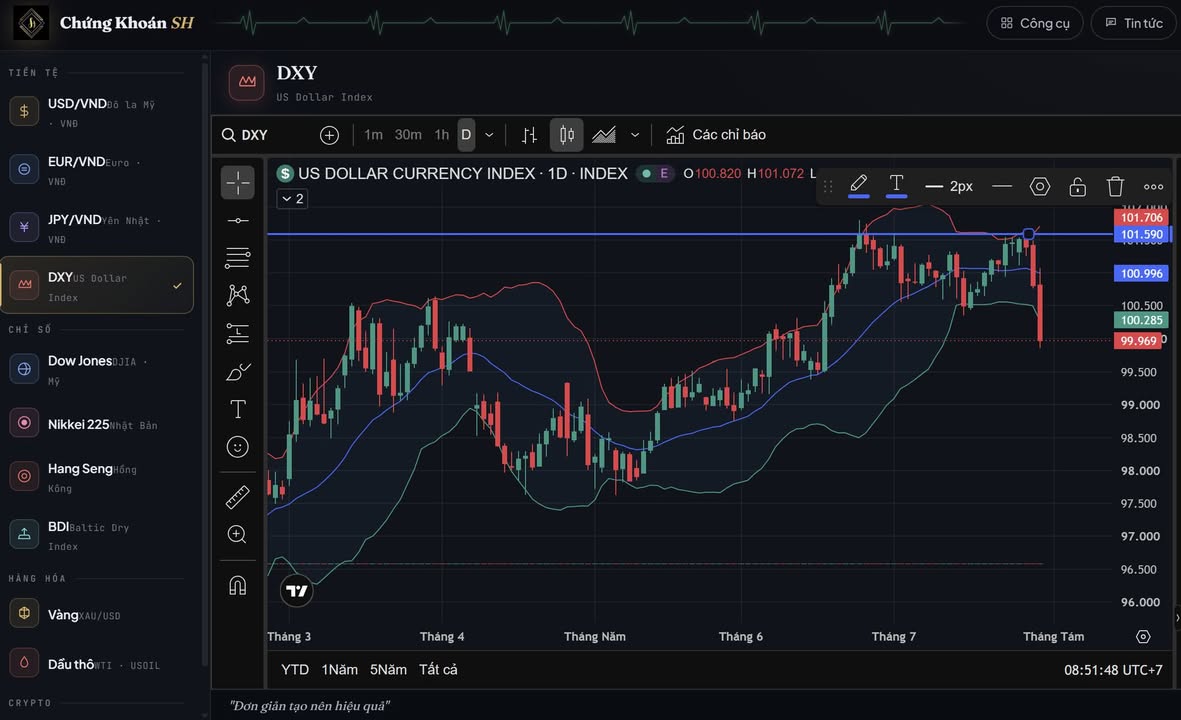Change the line color swatch
The width and height of the screenshot is (1181, 720).
pos(859,186)
